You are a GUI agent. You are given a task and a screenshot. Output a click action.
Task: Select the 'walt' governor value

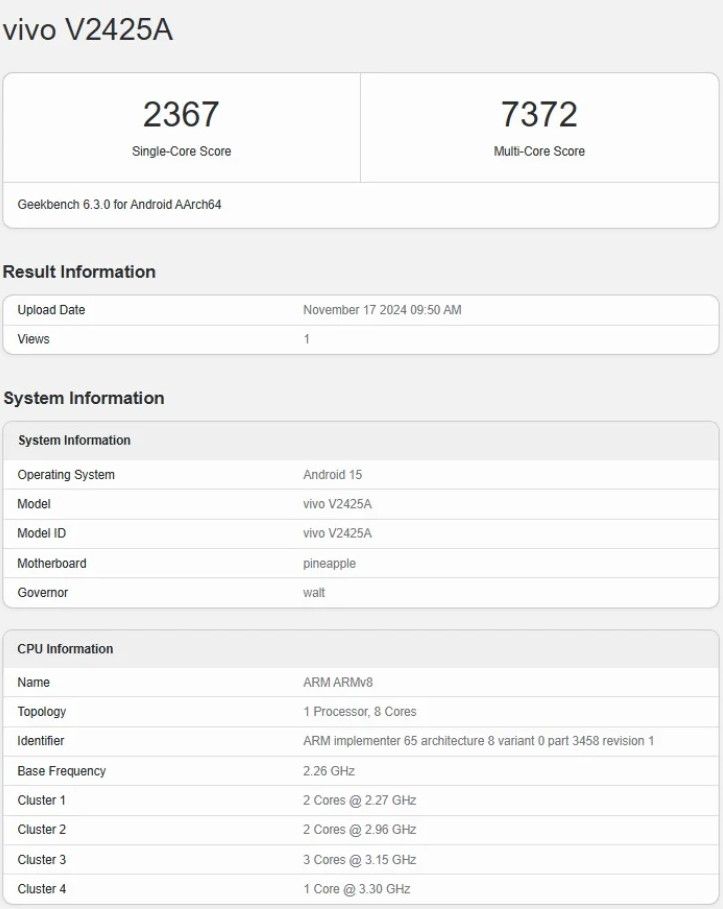[314, 593]
